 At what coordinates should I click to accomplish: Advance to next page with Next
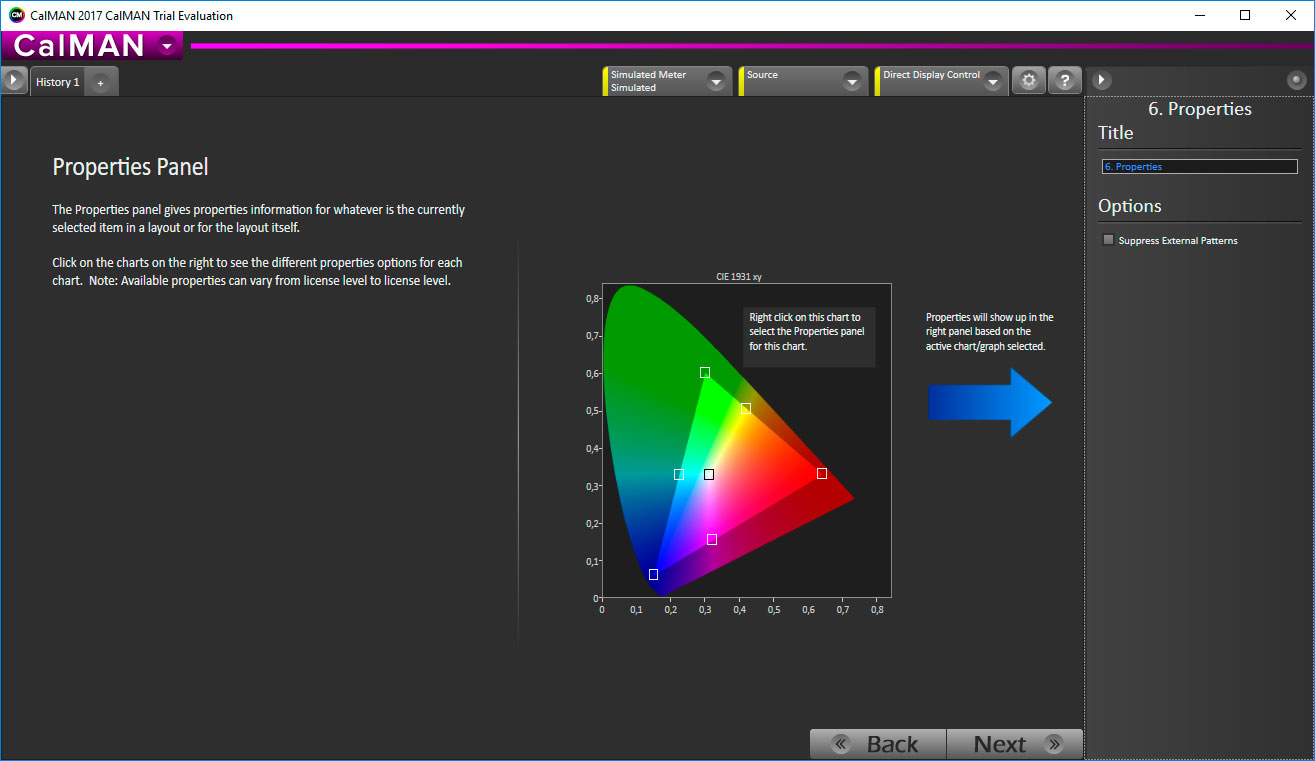[x=1014, y=744]
